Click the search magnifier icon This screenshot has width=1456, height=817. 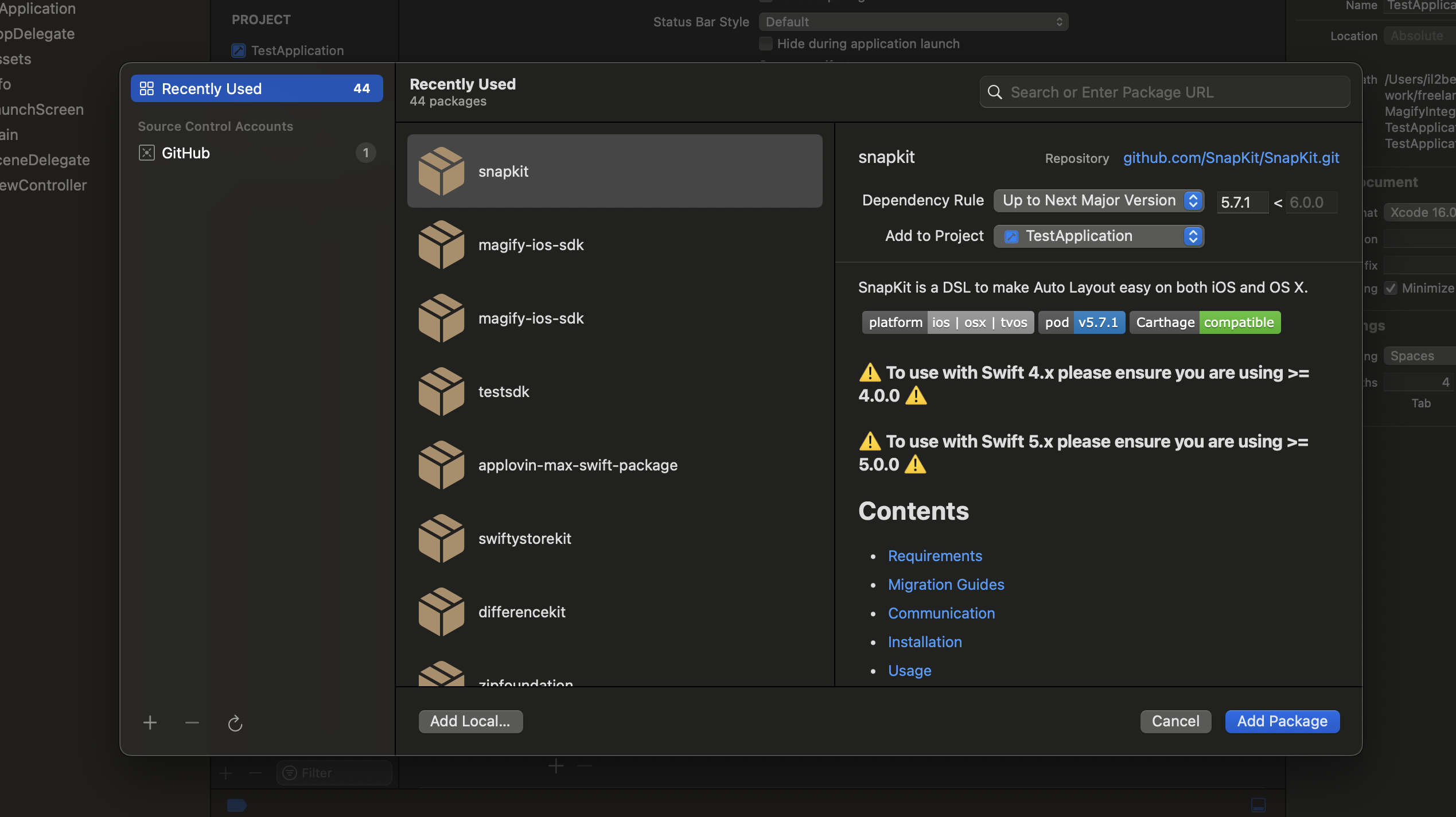[x=995, y=92]
